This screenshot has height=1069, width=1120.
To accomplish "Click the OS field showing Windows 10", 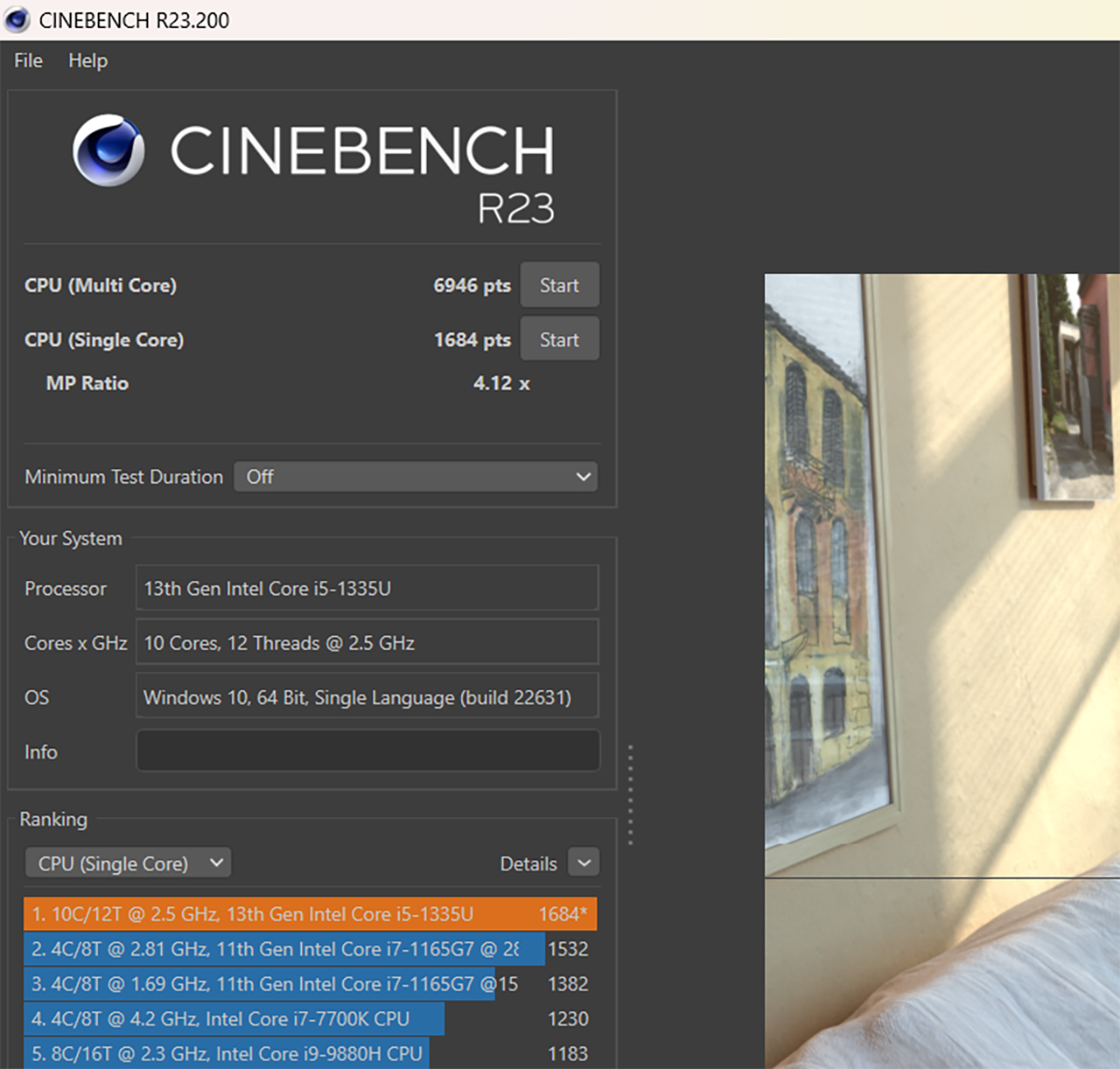I will pyautogui.click(x=367, y=696).
